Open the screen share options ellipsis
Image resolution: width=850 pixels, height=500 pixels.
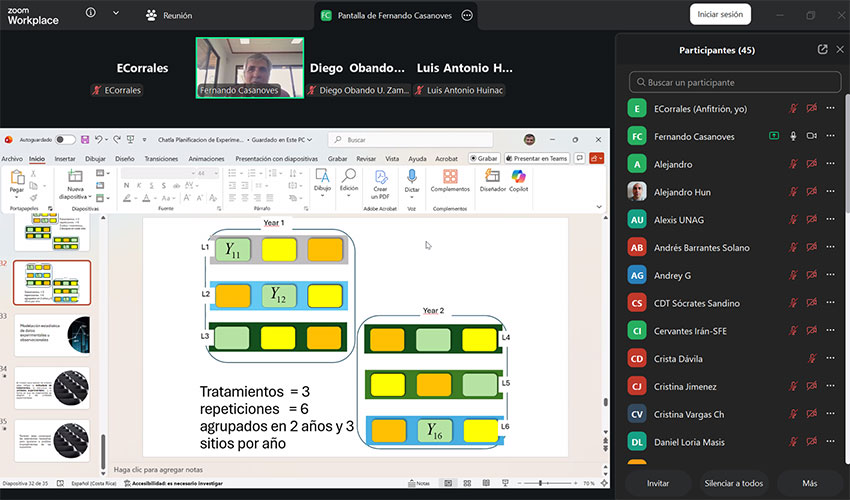click(x=466, y=15)
